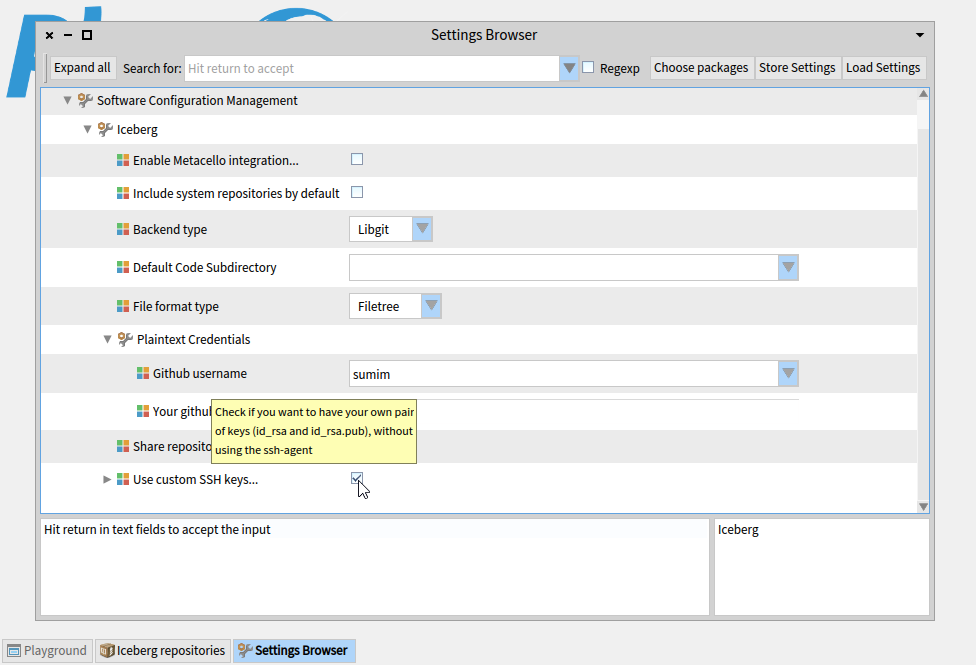The width and height of the screenshot is (976, 665).
Task: Click the Playground taskbar icon
Action: [x=14, y=651]
